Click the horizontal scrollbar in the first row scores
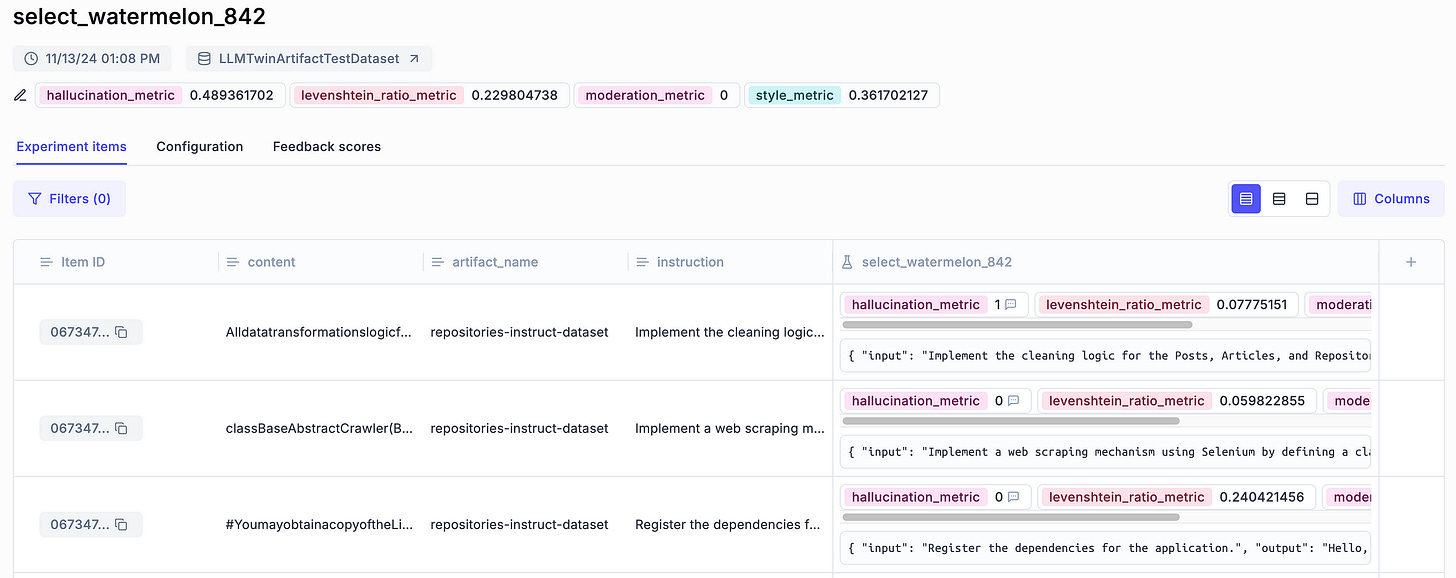 coord(1017,325)
